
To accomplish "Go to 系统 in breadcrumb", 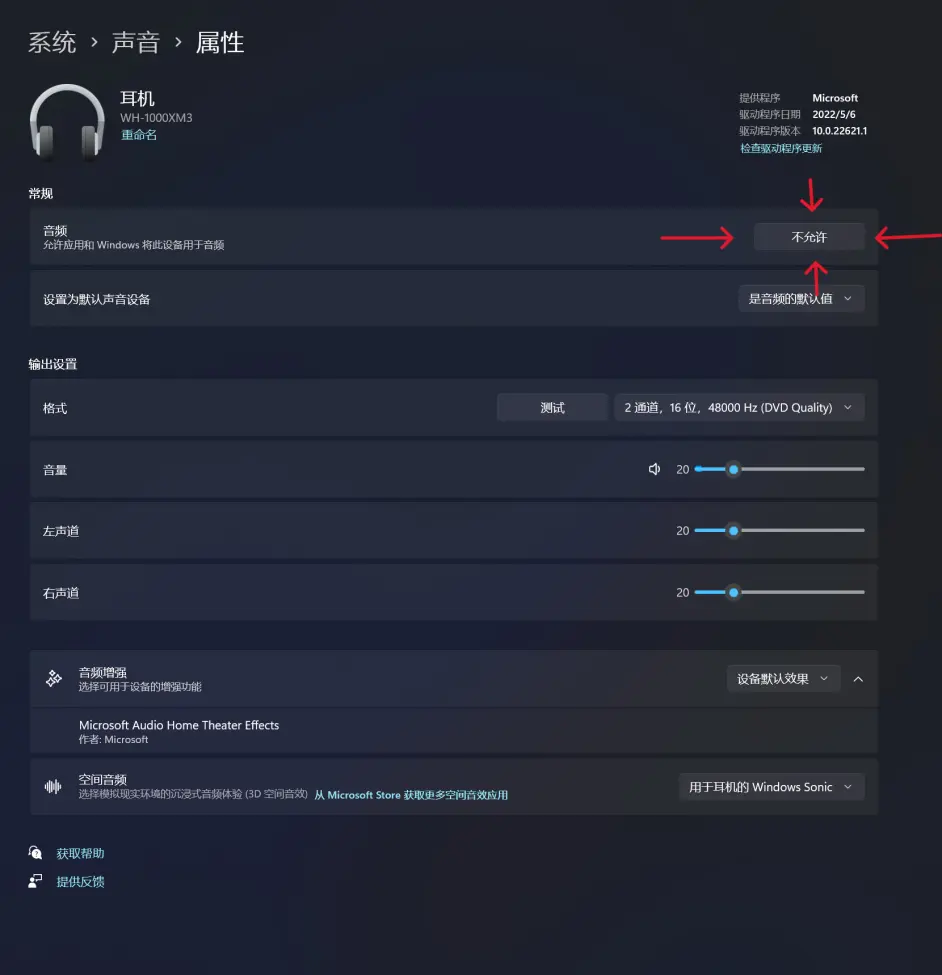I will tap(52, 42).
